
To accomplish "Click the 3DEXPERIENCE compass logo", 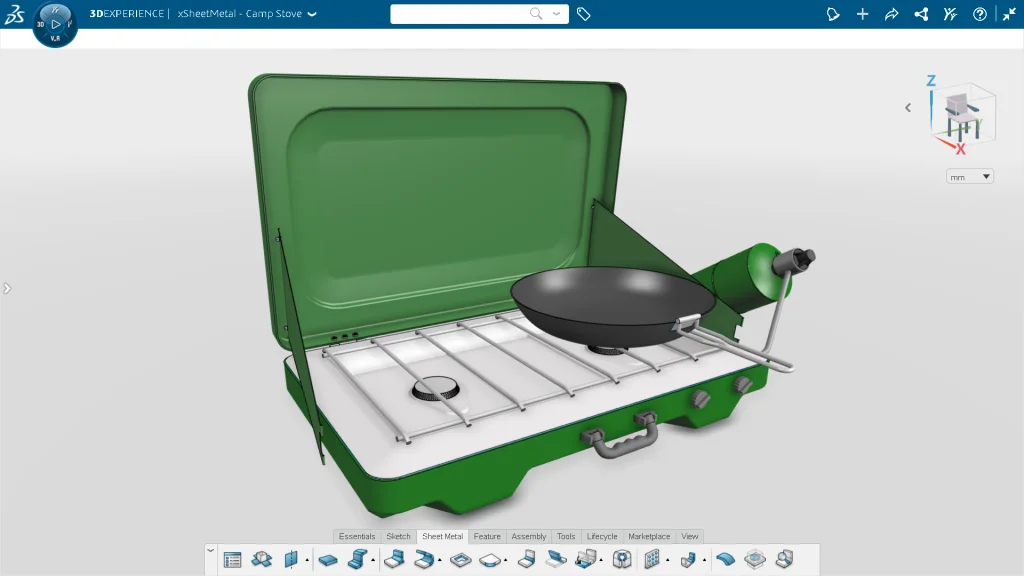I will 55,20.
